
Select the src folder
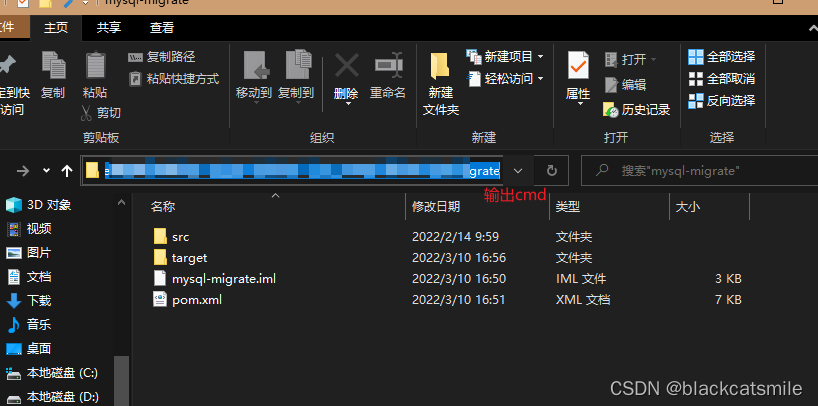tap(181, 236)
